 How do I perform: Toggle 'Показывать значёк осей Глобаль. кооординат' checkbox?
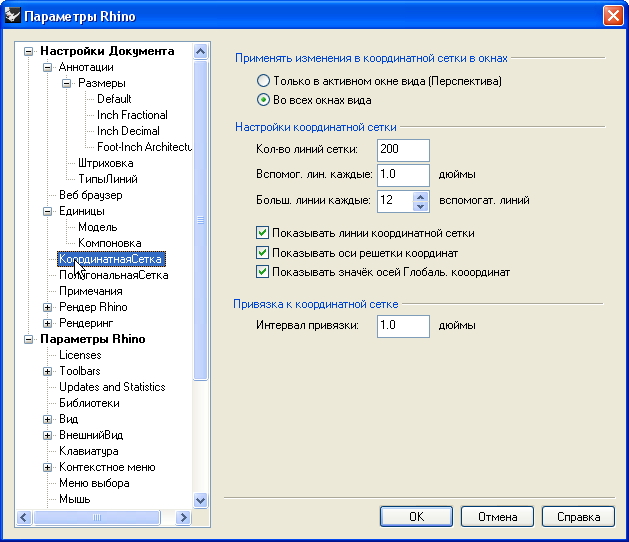[262, 272]
